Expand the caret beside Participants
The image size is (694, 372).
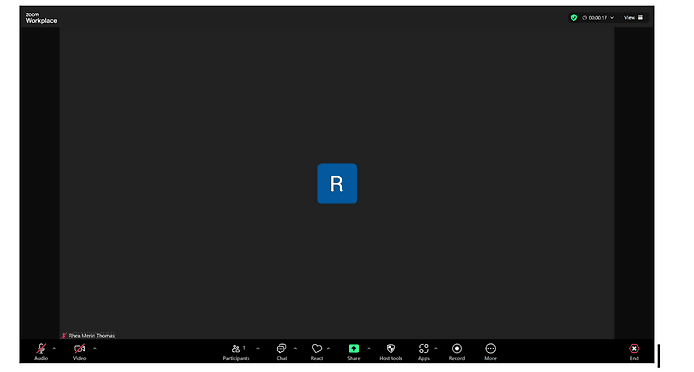[258, 349]
